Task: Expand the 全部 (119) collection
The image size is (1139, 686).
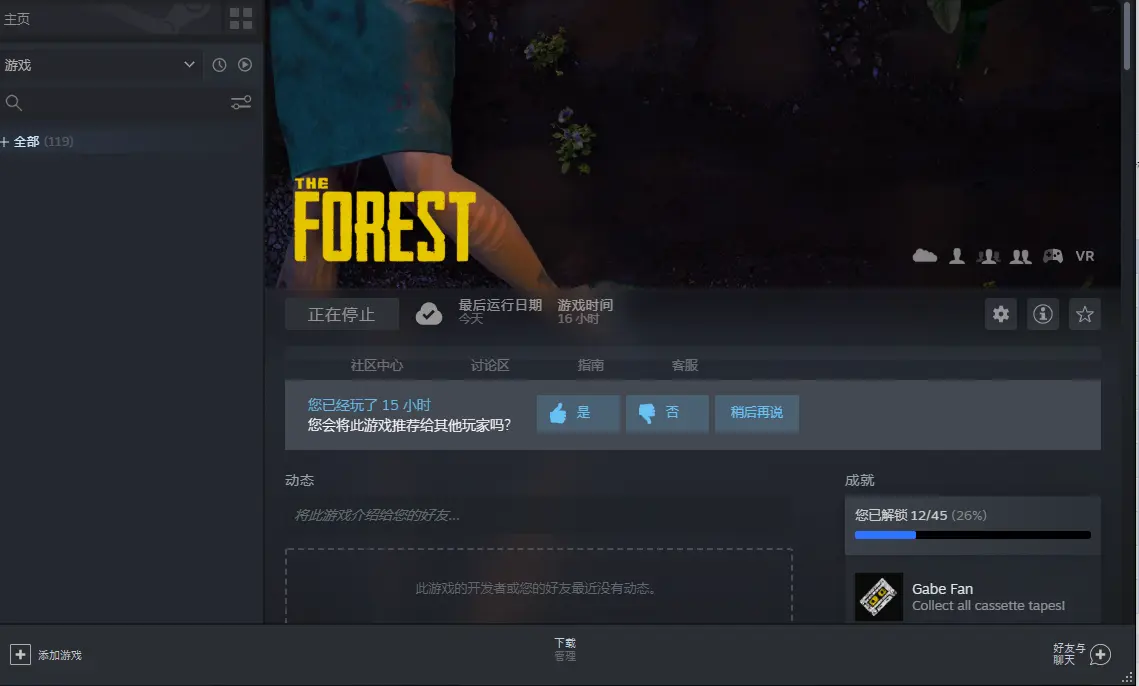Action: pyautogui.click(x=38, y=141)
